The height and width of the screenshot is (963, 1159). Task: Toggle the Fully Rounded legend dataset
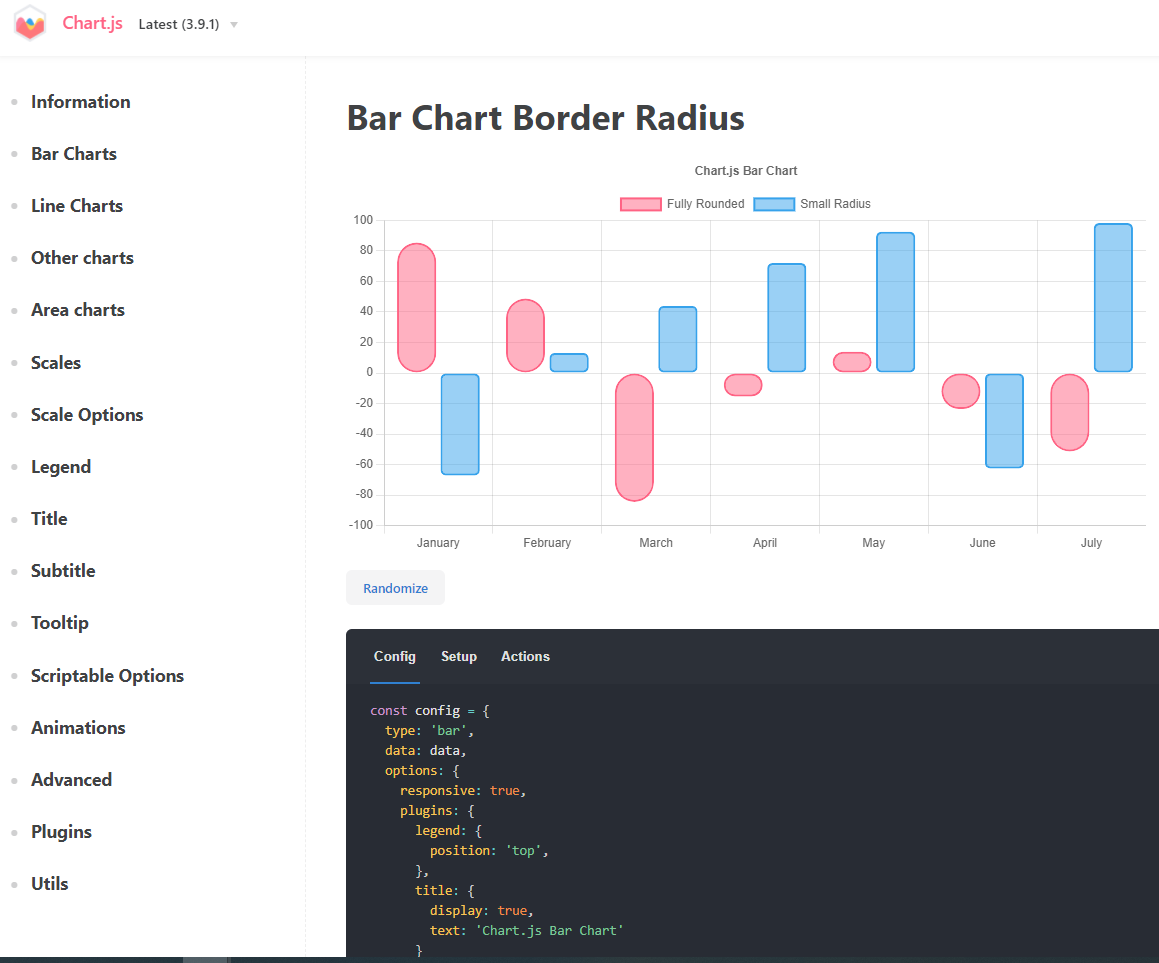tap(705, 204)
